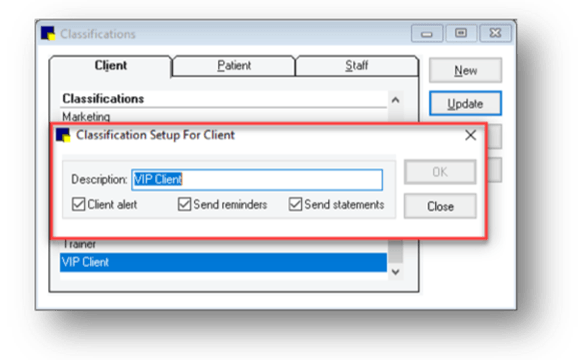Switch to the Staff tab

tap(356, 66)
